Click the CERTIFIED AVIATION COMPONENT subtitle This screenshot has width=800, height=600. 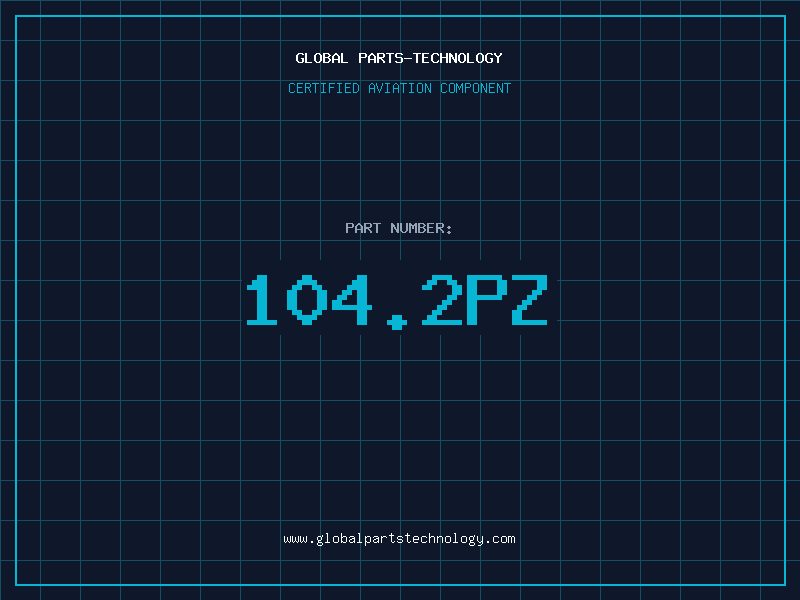(x=399, y=88)
